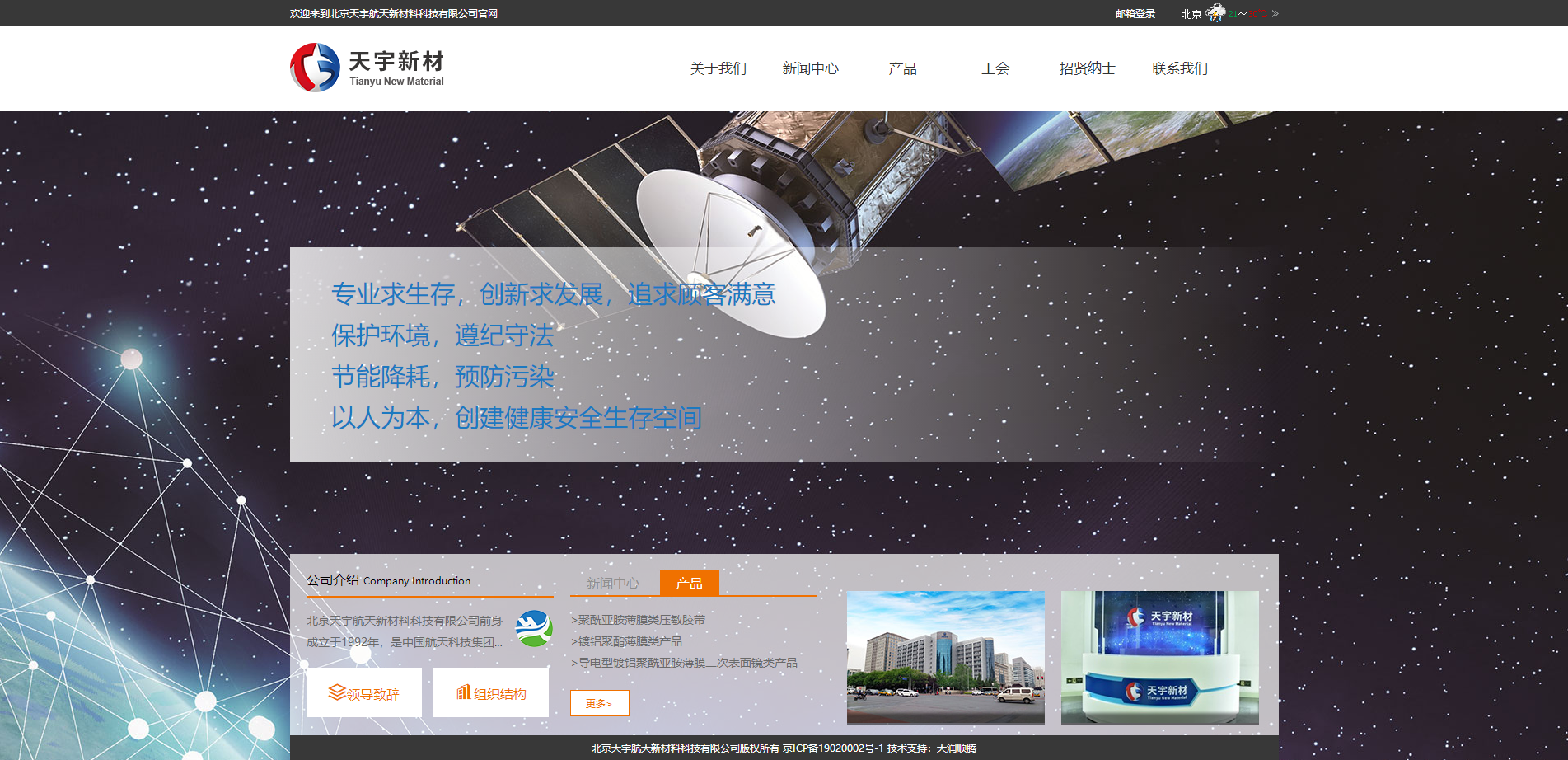1568x760 pixels.
Task: Click the slogan line 节能降耗，预防污染
Action: [442, 377]
